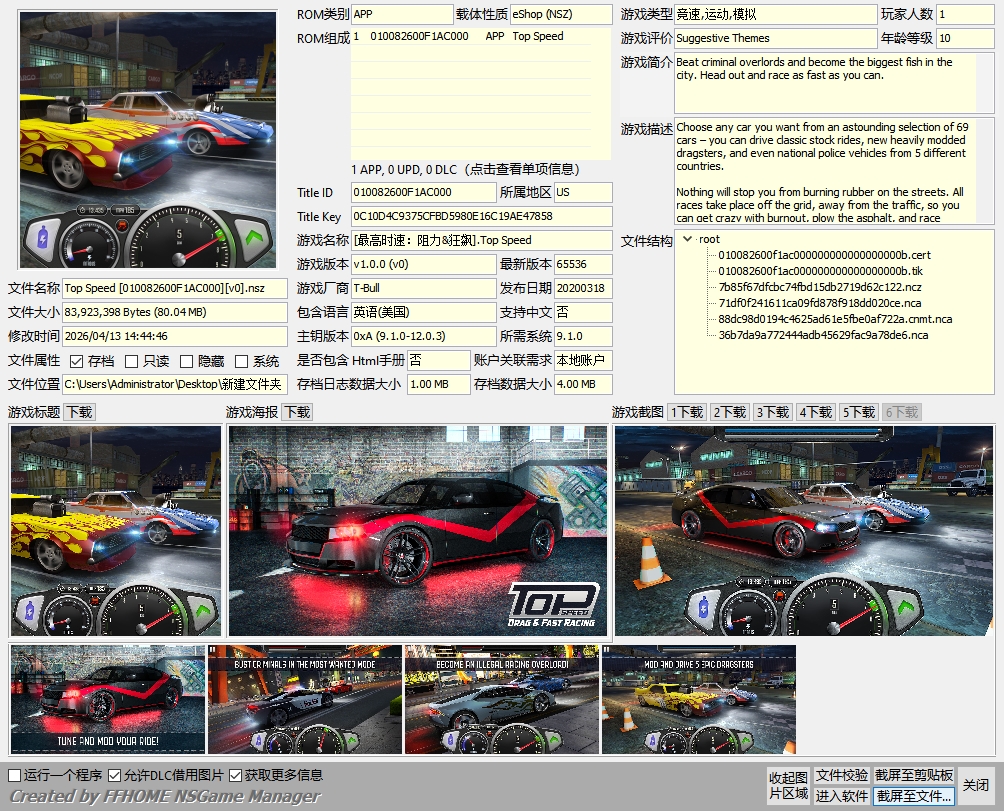
Task: Click 下载 next to 游戏海报
Action: [297, 412]
